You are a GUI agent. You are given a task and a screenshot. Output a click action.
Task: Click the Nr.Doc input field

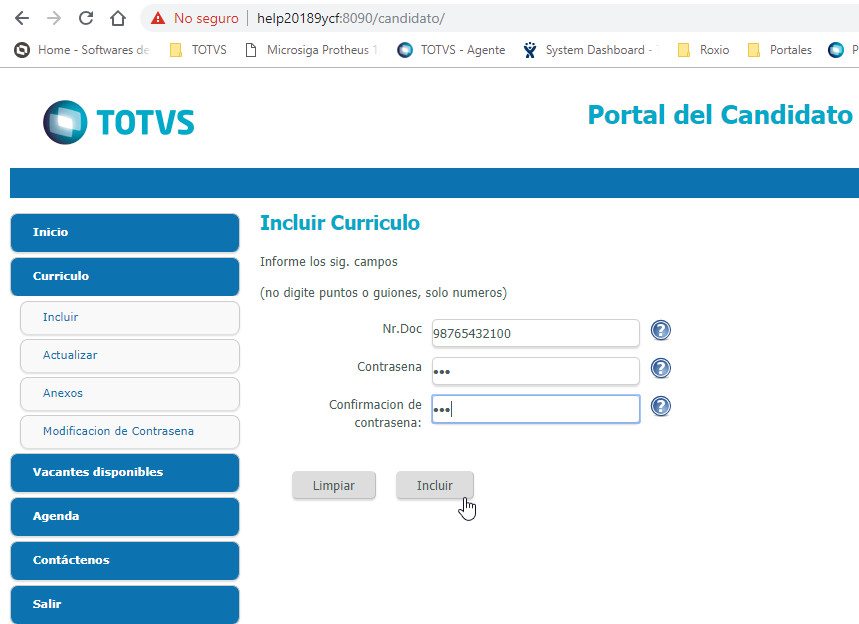pos(536,333)
